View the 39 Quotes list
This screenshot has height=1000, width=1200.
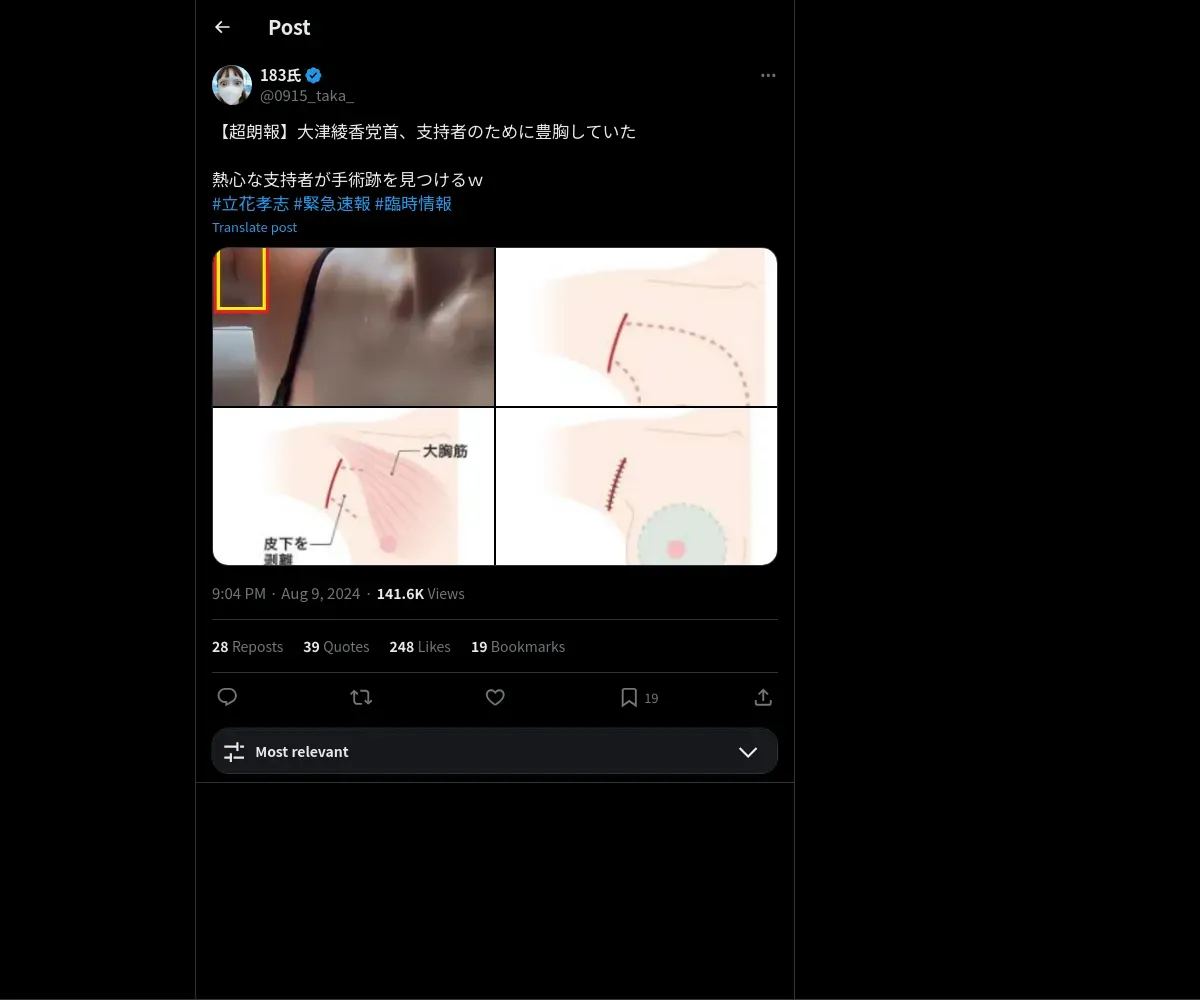(336, 647)
